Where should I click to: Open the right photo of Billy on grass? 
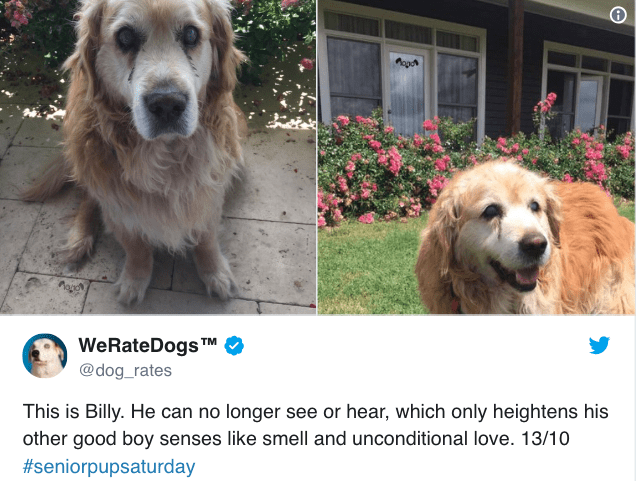tap(477, 157)
